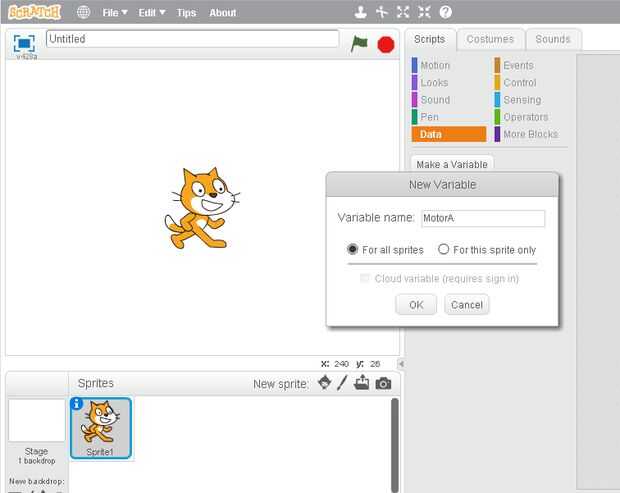Screen dimensions: 620x493
Task: Choose new sprite from library
Action: [x=325, y=383]
